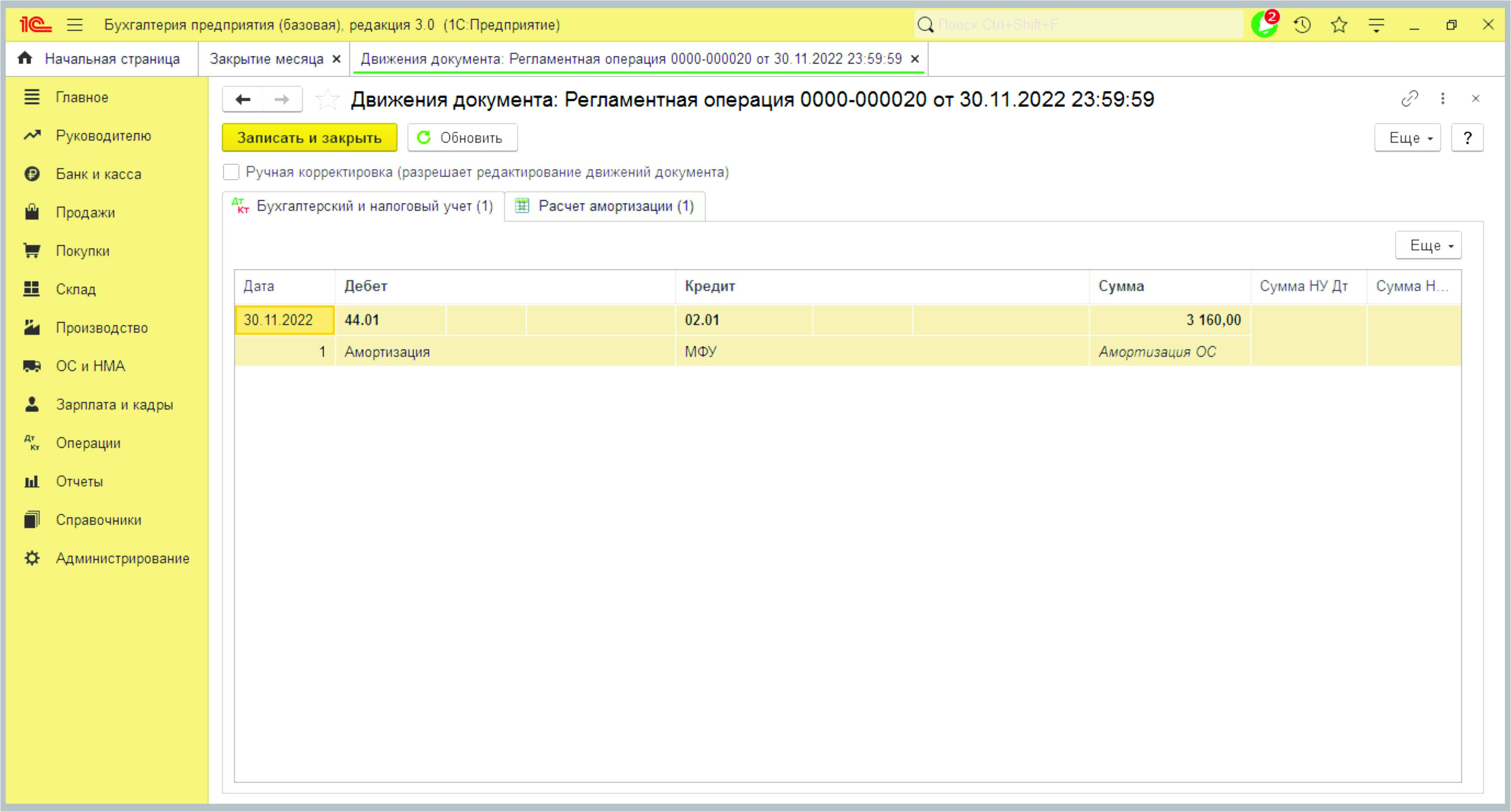Viewport: 1511px width, 812px height.
Task: Open help with the question mark button
Action: [x=1468, y=138]
